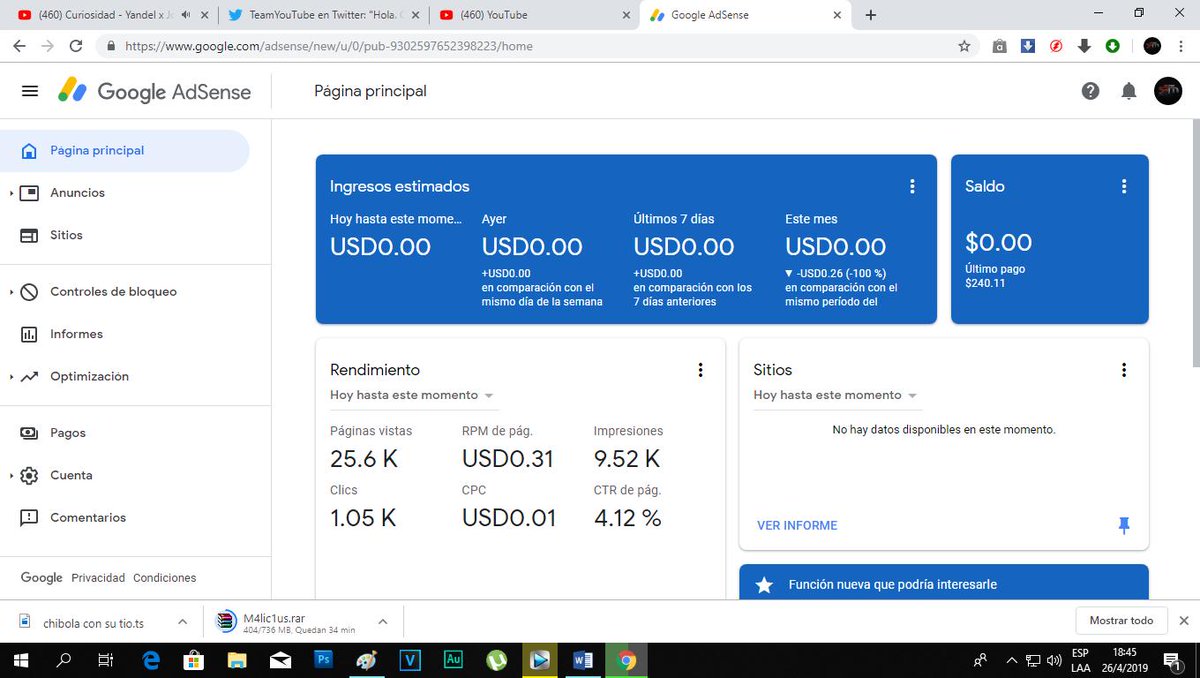Open the downloaded chibola con su tio.ts file
Image resolution: width=1200 pixels, height=678 pixels.
[x=92, y=622]
